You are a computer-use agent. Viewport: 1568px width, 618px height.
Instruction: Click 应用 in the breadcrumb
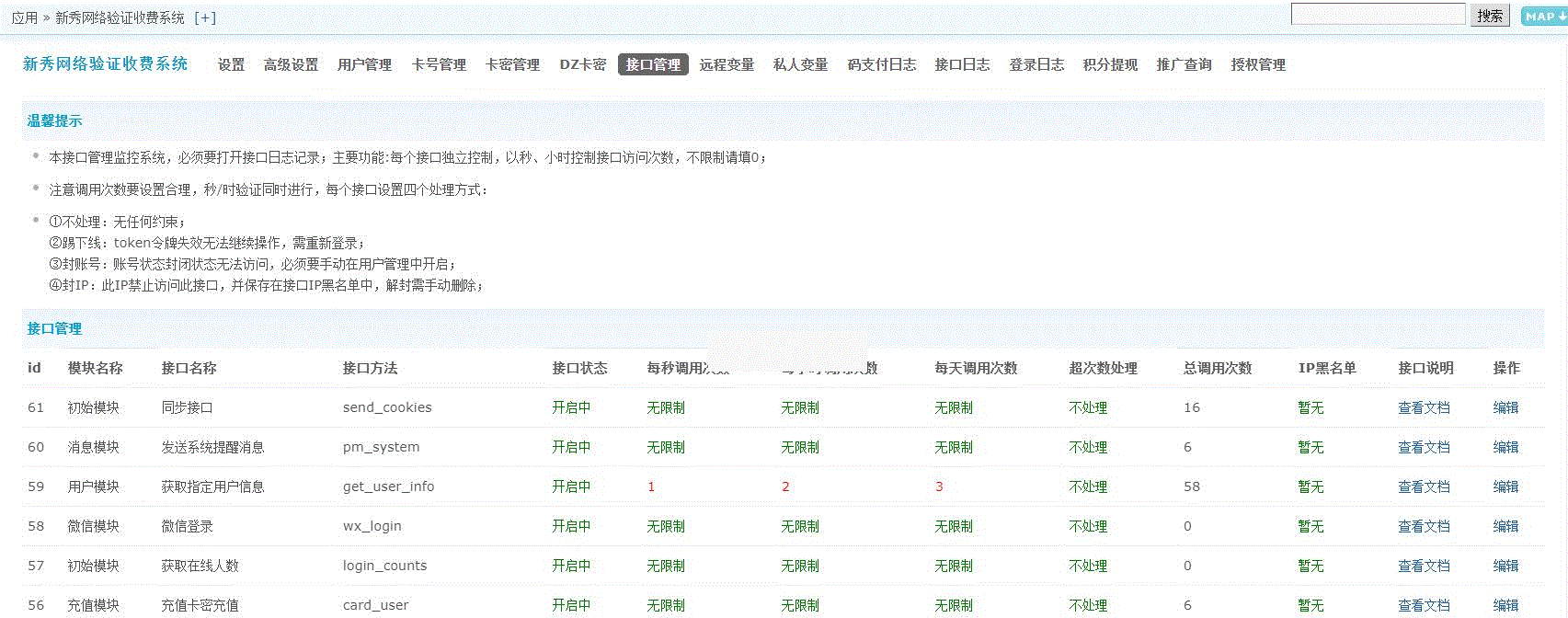pos(24,17)
